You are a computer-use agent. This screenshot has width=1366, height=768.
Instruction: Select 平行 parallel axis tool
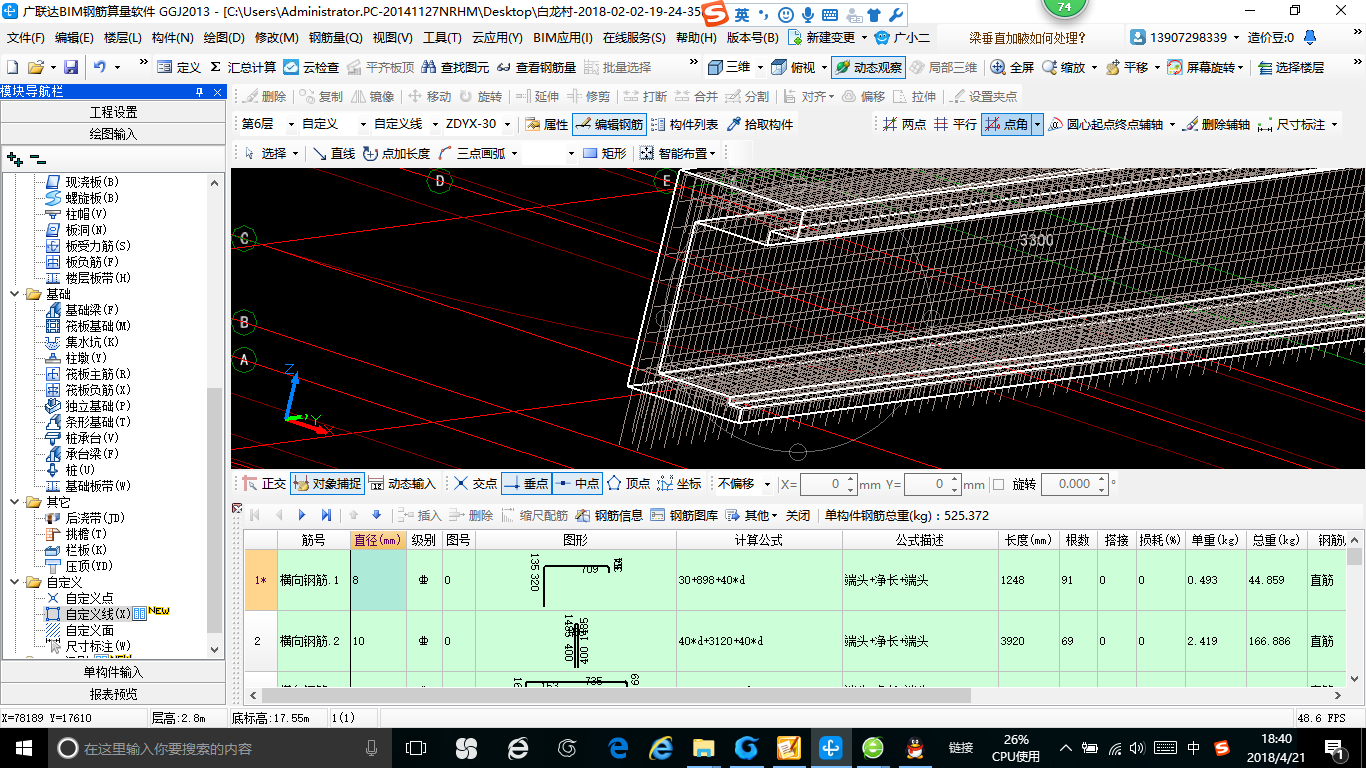(955, 125)
